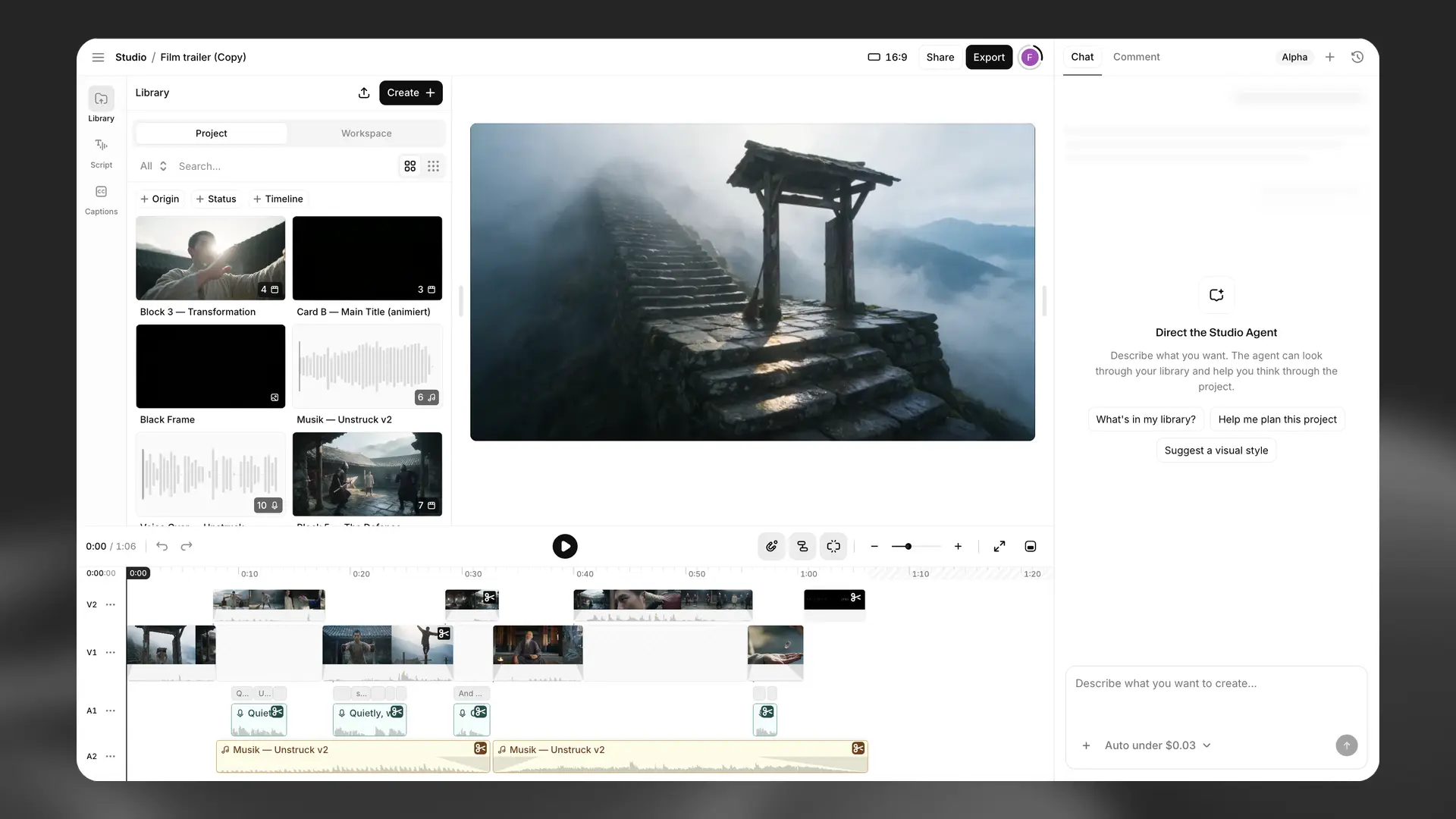Screen dimensions: 1456x819
Task: Zoom out the timeline with the minus icon
Action: (874, 546)
